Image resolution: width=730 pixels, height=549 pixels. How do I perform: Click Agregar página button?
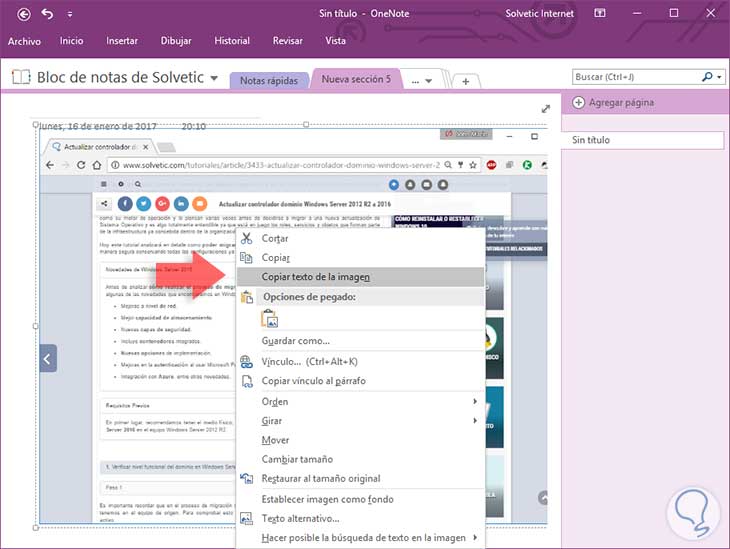point(613,102)
